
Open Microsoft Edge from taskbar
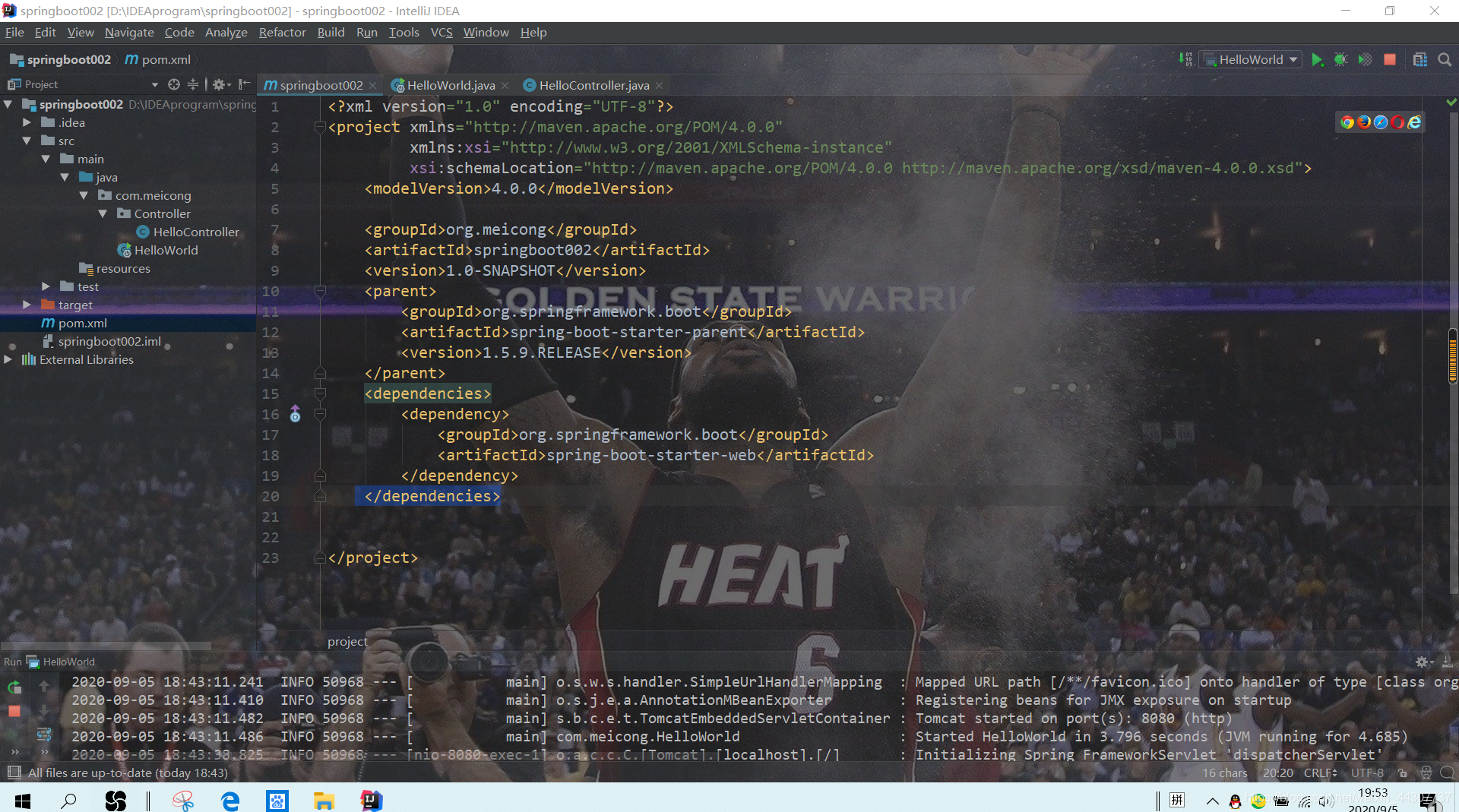229,800
